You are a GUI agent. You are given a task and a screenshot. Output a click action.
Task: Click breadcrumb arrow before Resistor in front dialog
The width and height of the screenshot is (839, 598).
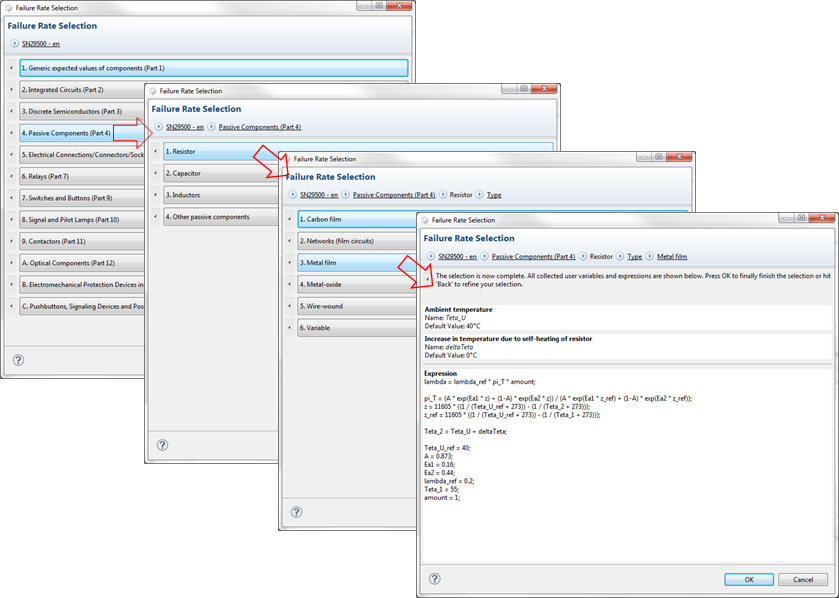tap(583, 256)
